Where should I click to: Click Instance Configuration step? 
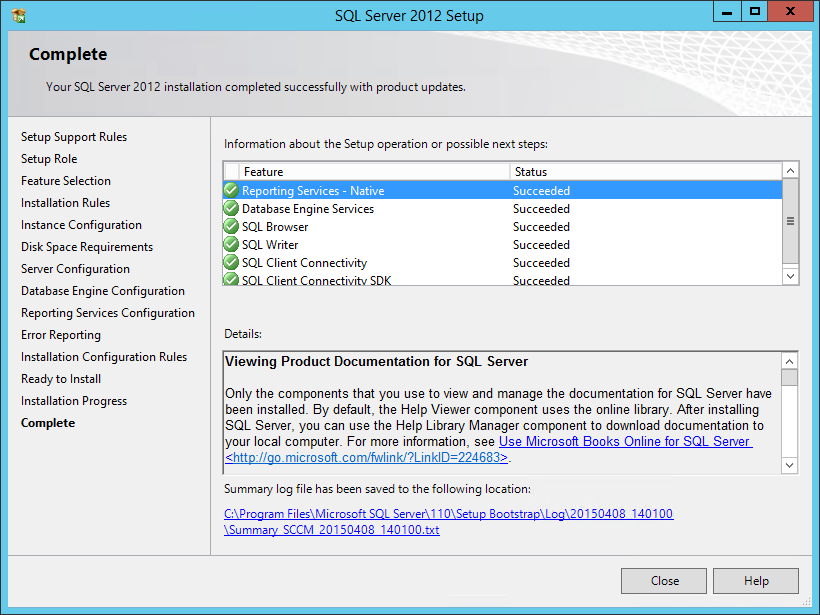pyautogui.click(x=81, y=225)
